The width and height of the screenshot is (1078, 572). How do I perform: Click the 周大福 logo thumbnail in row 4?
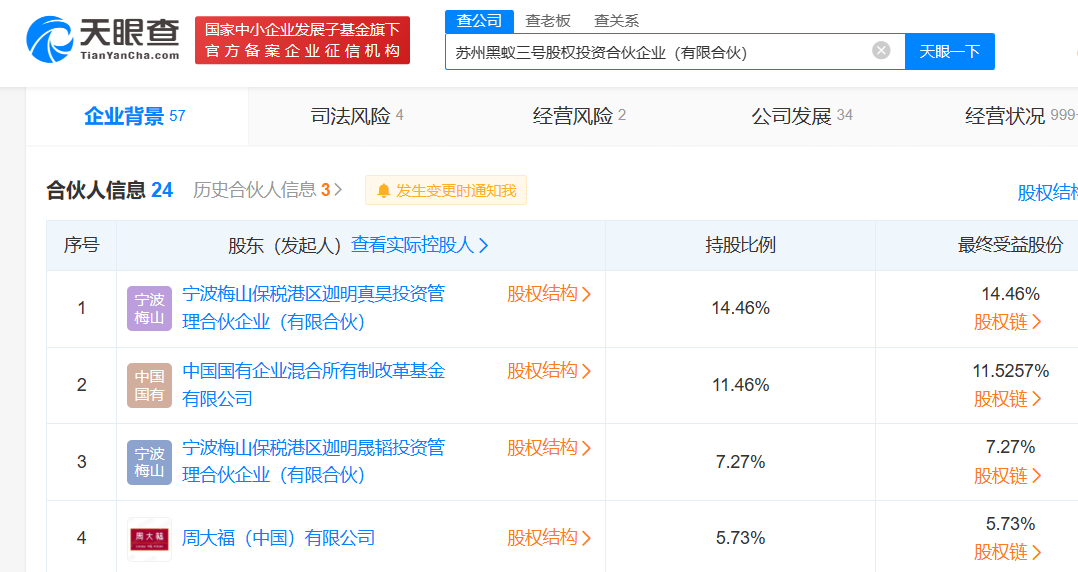point(149,539)
